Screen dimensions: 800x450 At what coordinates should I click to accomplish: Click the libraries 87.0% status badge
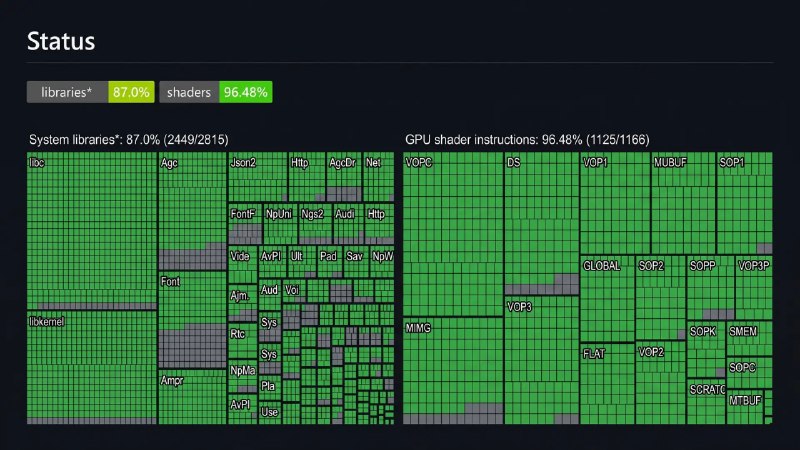click(x=90, y=92)
